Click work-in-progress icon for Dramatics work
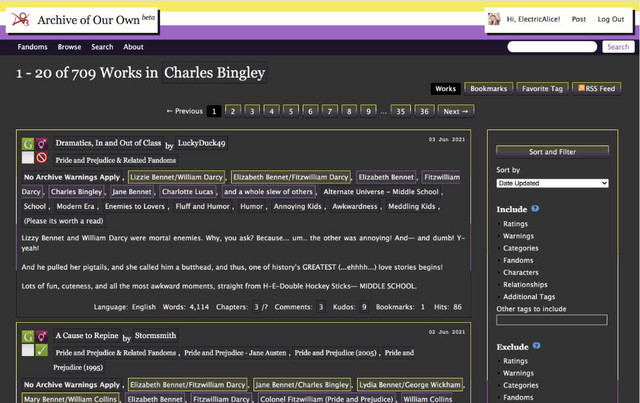Image resolution: width=640 pixels, height=403 pixels. point(42,158)
